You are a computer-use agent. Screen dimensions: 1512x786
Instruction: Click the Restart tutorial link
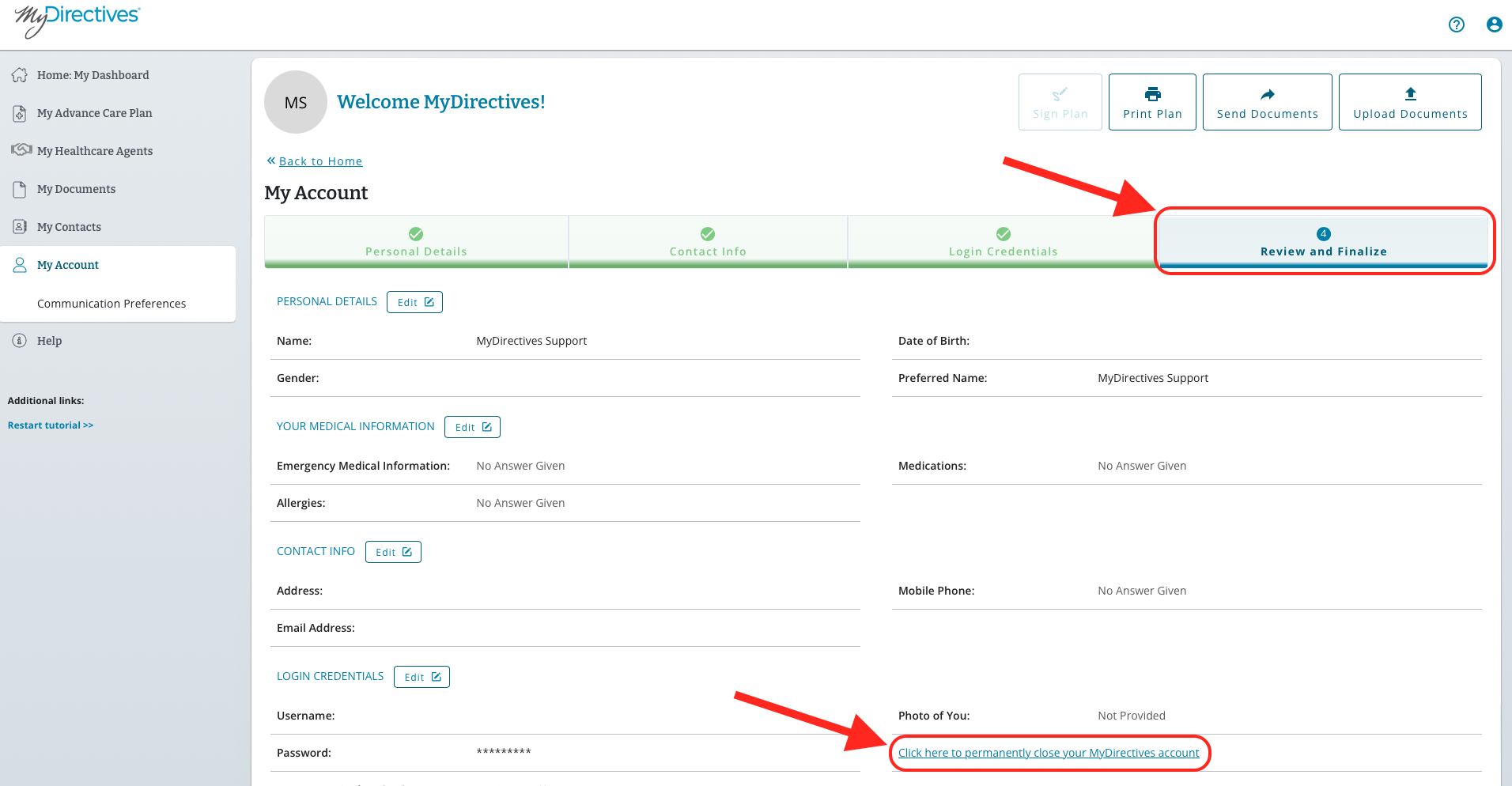pyautogui.click(x=51, y=425)
